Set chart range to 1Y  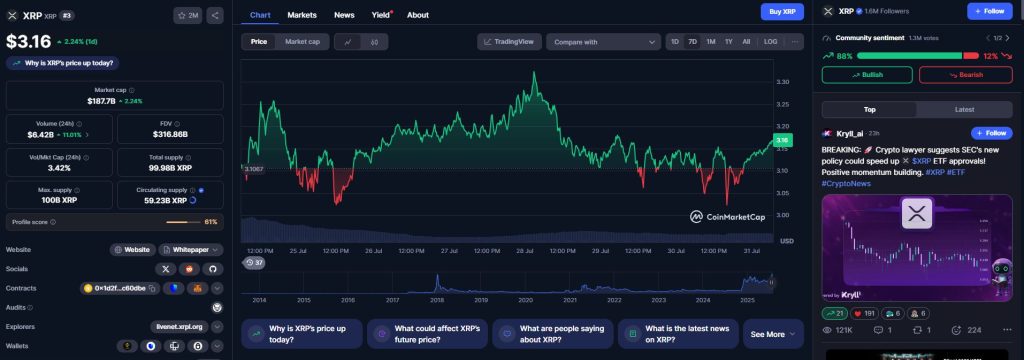pyautogui.click(x=728, y=42)
